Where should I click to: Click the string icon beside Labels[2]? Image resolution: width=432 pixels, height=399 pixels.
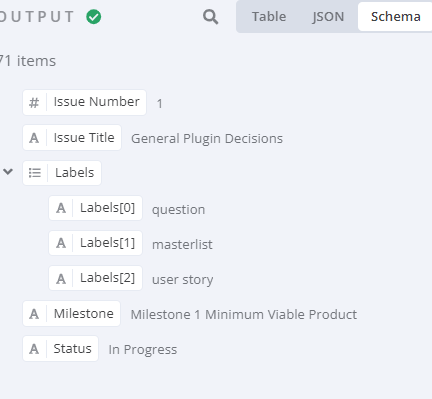click(x=61, y=278)
